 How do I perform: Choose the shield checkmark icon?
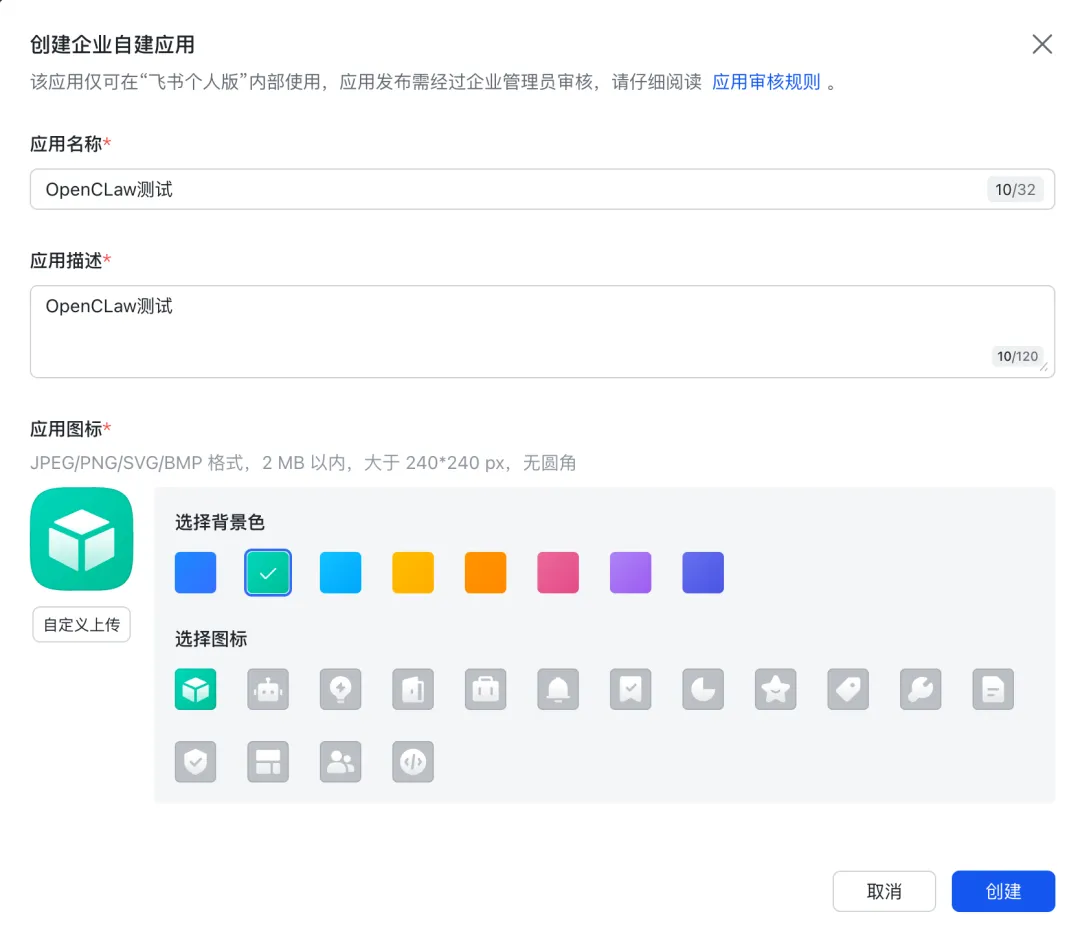pyautogui.click(x=195, y=762)
